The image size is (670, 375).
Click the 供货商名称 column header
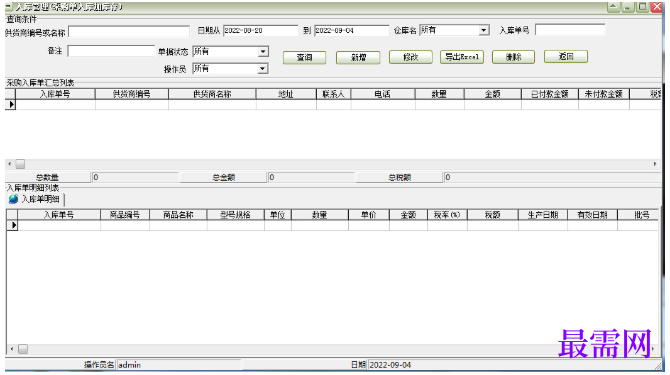tap(212, 94)
